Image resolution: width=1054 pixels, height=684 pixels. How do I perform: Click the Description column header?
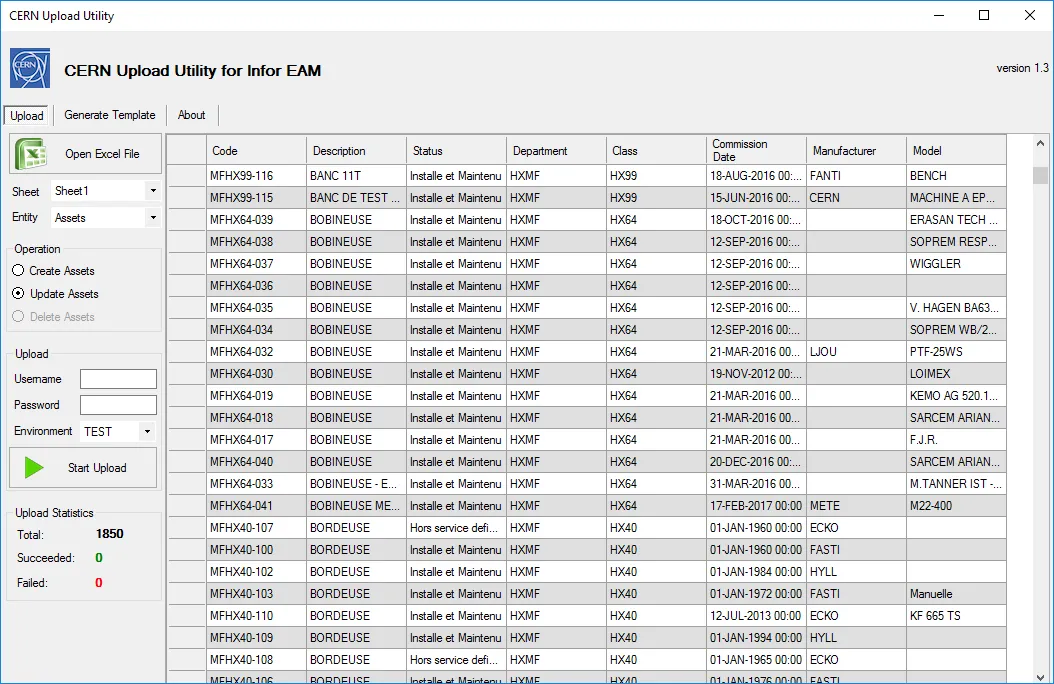(x=356, y=151)
